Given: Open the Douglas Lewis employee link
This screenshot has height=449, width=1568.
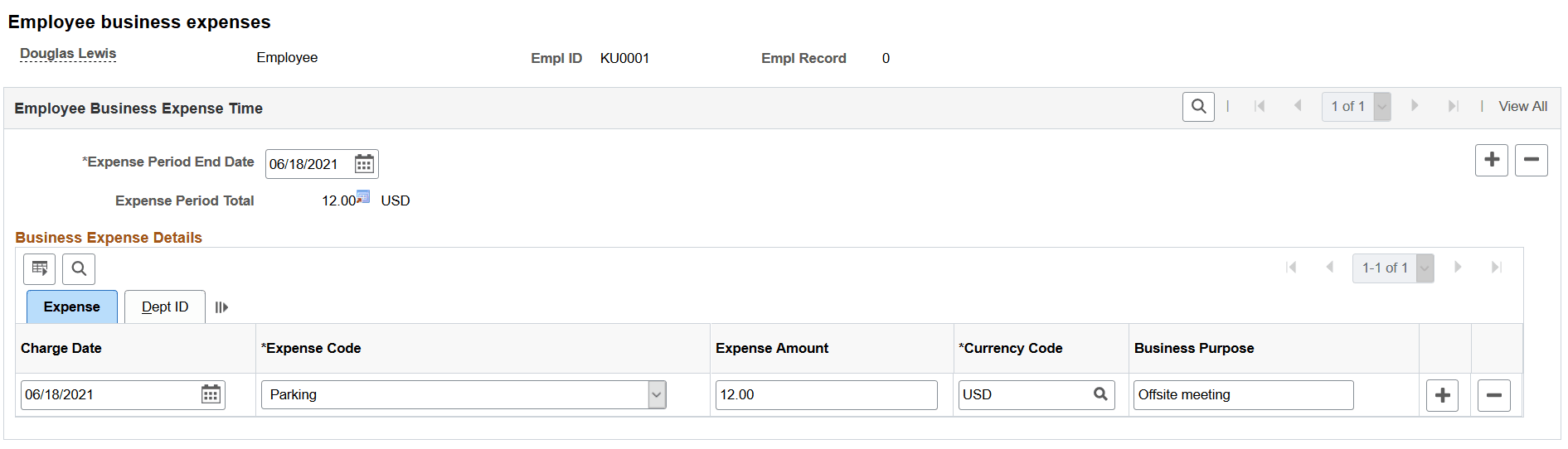Looking at the screenshot, I should pyautogui.click(x=68, y=54).
